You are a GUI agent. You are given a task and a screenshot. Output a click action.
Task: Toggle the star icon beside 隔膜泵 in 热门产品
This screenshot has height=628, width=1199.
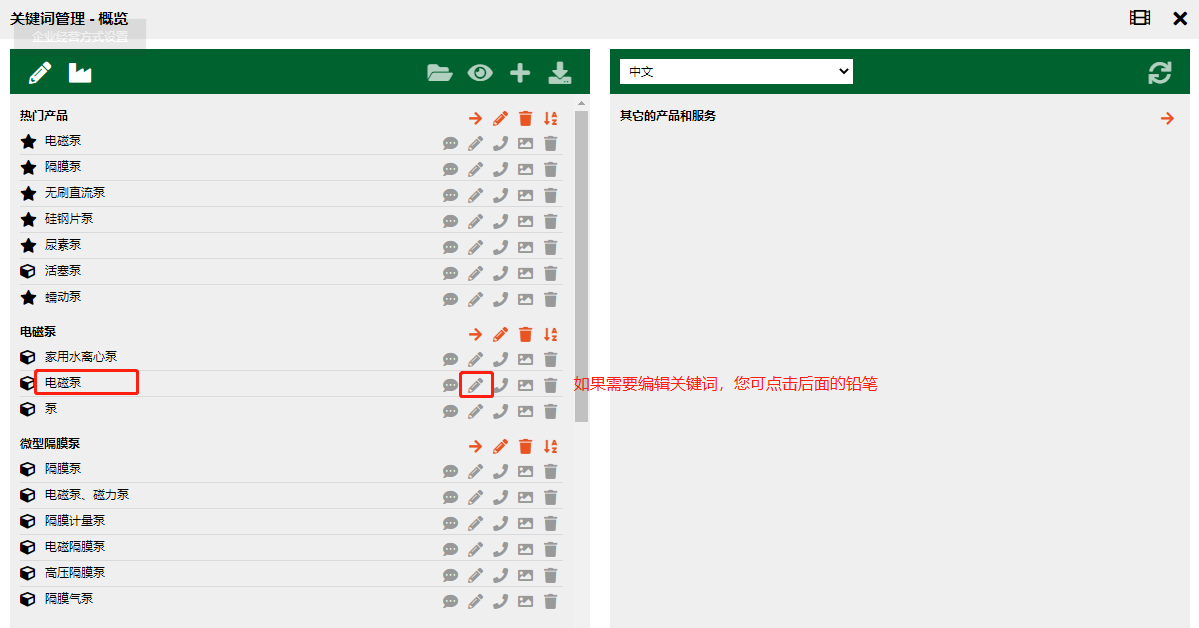click(x=28, y=168)
